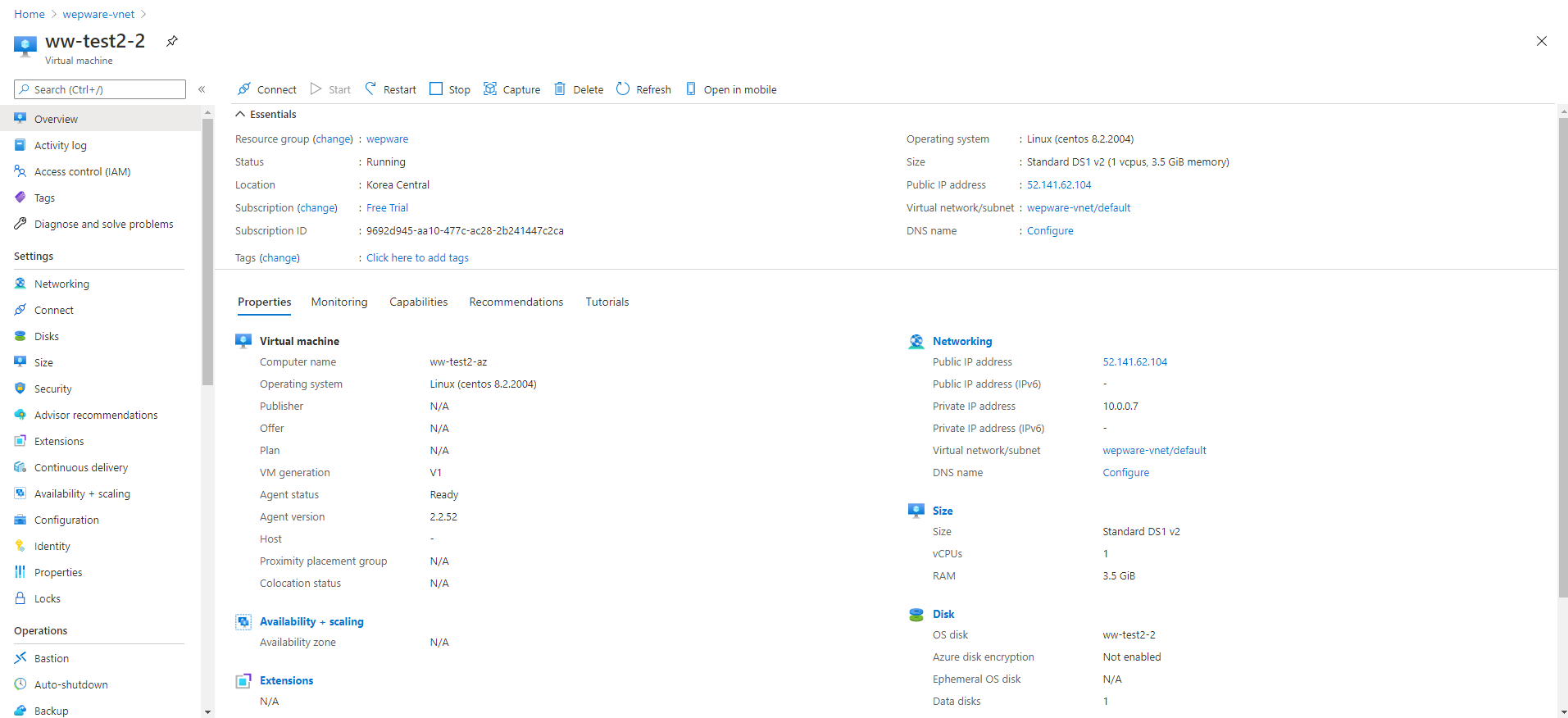1568x718 pixels.
Task: Open wepware-vnet breadcrumb link
Action: (98, 14)
